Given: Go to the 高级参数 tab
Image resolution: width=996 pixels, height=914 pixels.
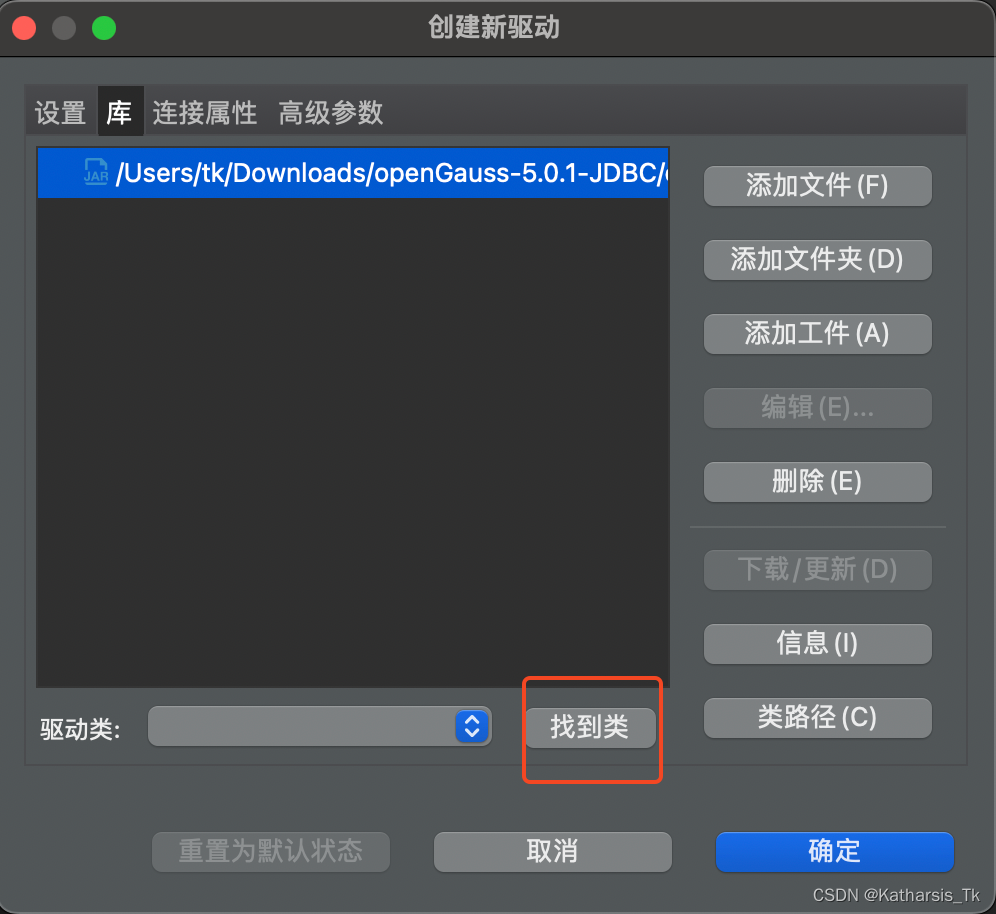Looking at the screenshot, I should [331, 112].
